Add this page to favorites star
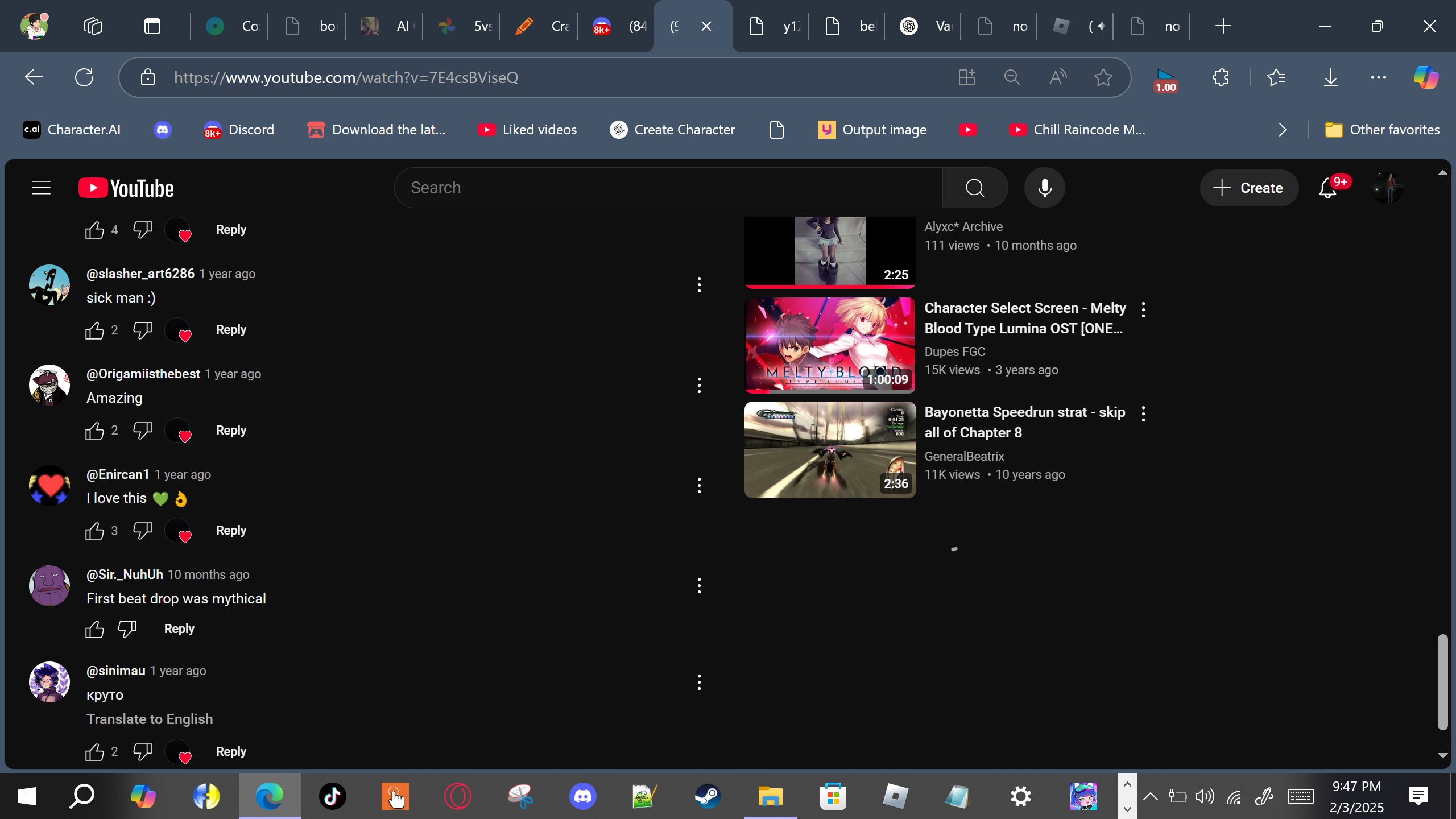 1103,77
